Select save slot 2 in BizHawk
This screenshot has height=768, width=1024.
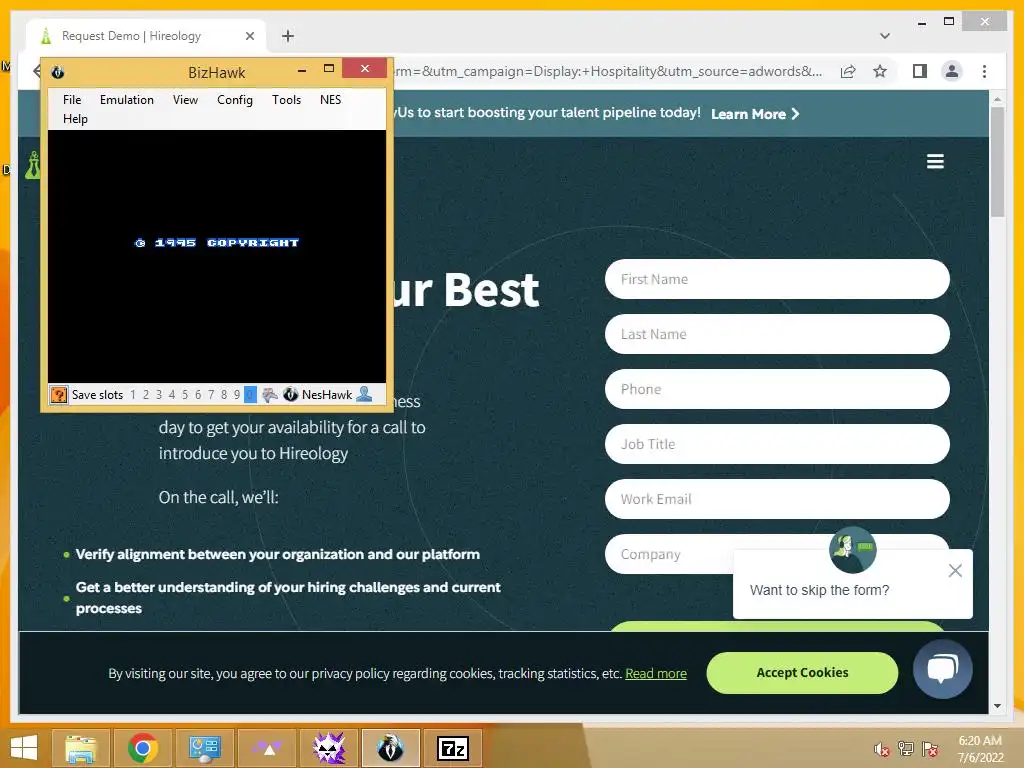[146, 394]
